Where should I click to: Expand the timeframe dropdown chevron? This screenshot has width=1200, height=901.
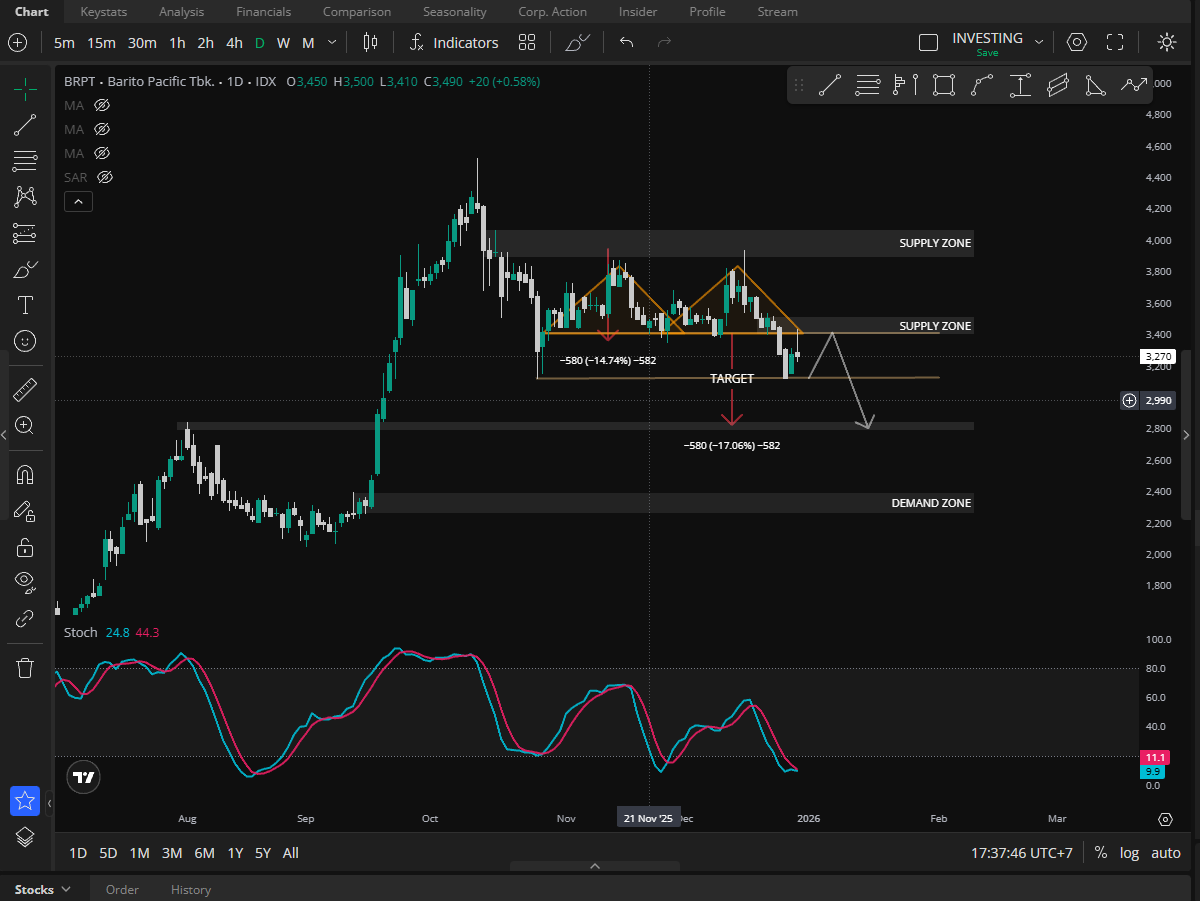(332, 42)
